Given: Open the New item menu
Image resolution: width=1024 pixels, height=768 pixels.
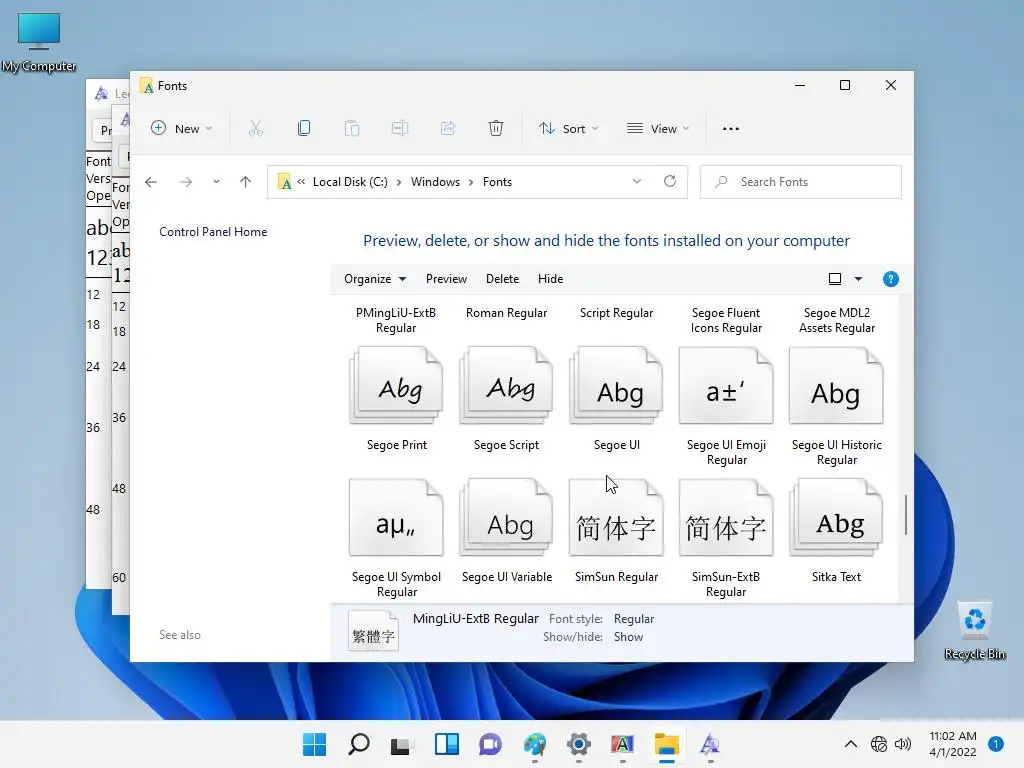Looking at the screenshot, I should point(182,129).
